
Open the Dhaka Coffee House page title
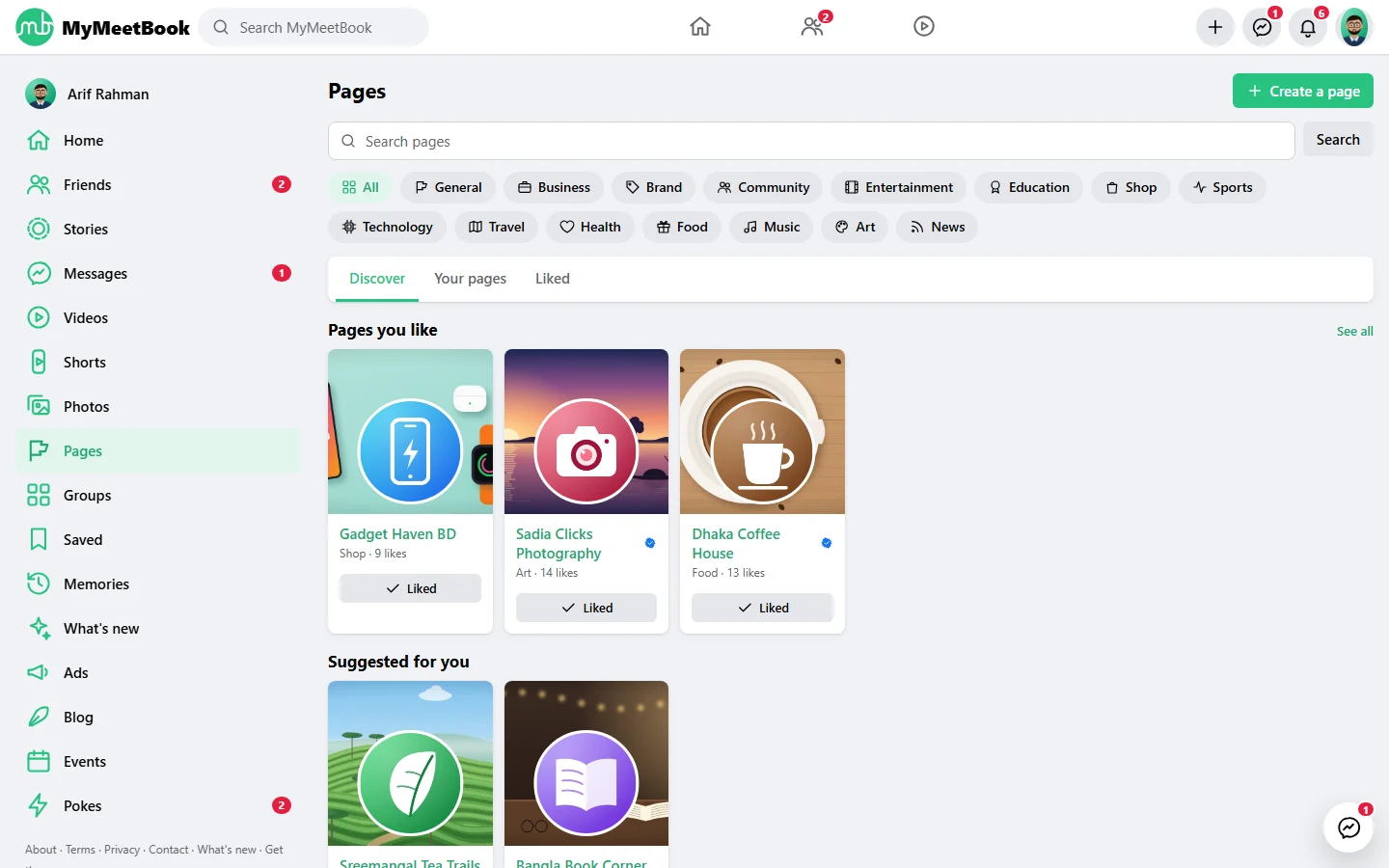[736, 544]
